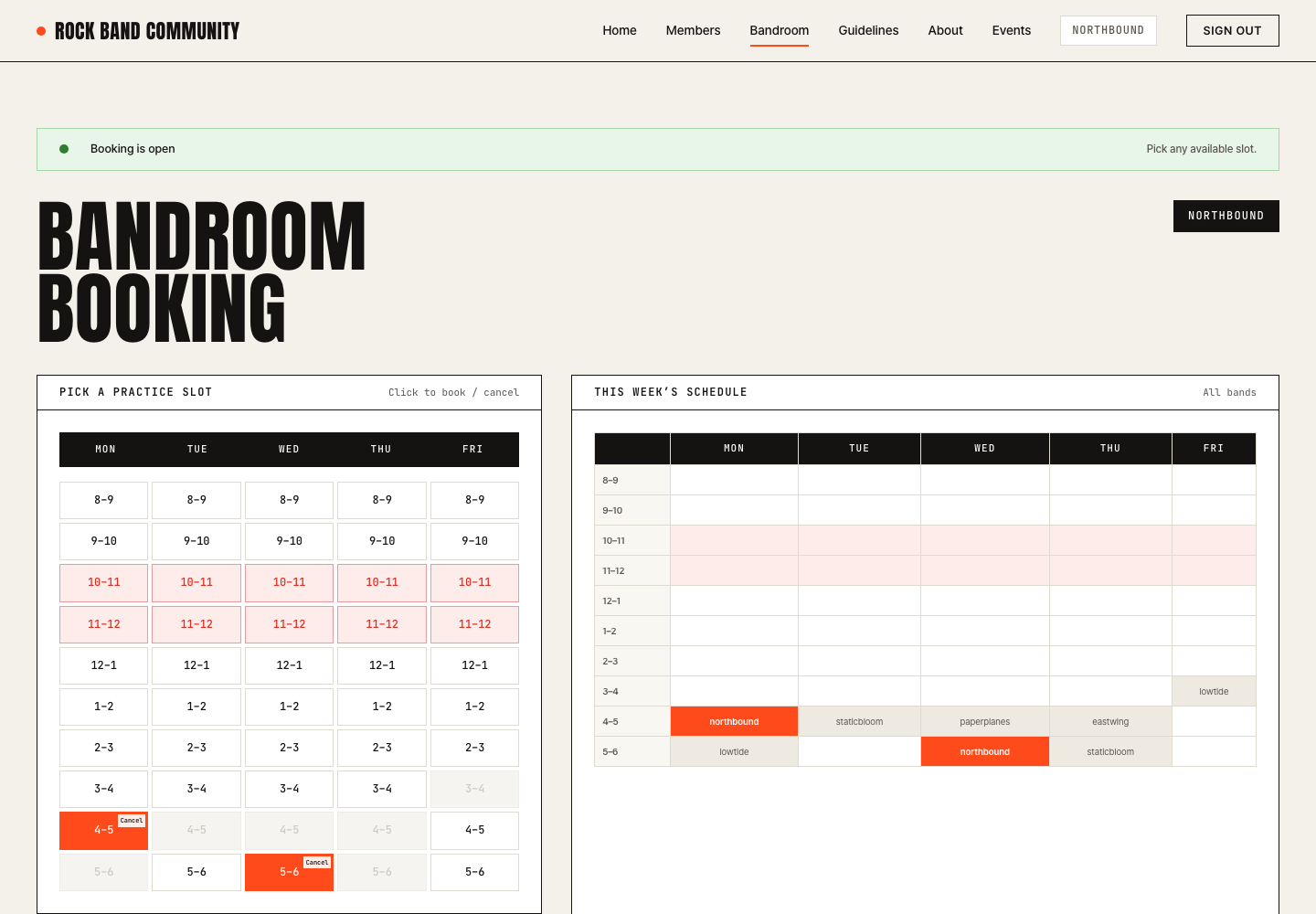The height and width of the screenshot is (914, 1316).
Task: Open the Guidelines page
Action: (868, 30)
